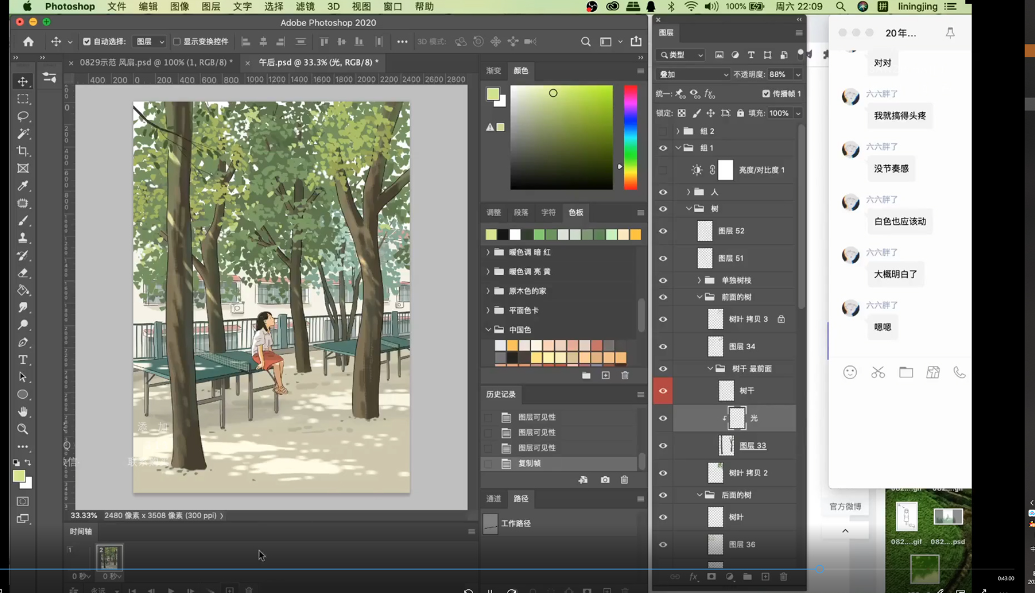Select the Frame tool
Screen dimensions: 1035x593
click(23, 168)
